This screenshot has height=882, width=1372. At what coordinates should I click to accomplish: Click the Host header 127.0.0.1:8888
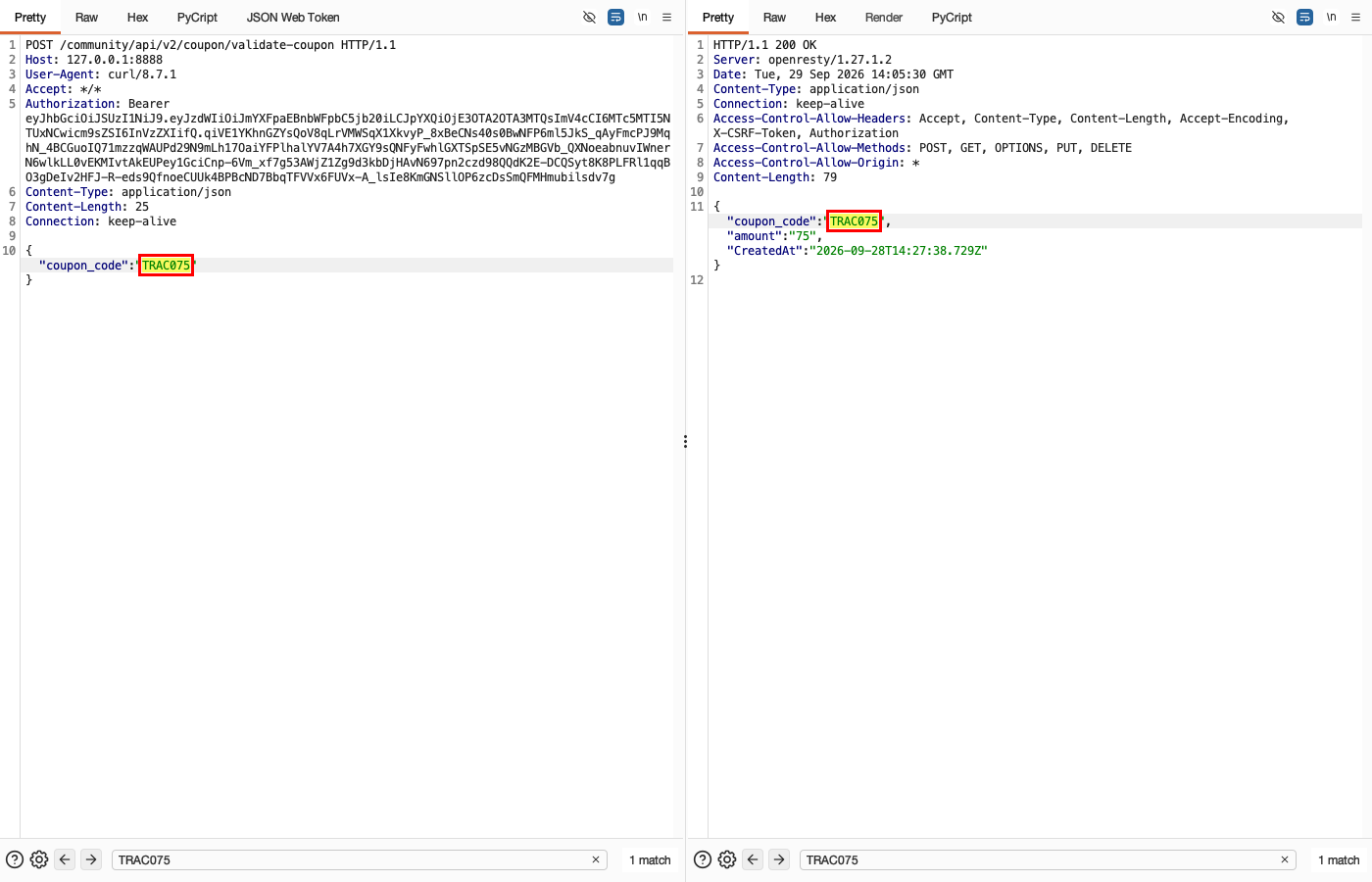point(94,60)
